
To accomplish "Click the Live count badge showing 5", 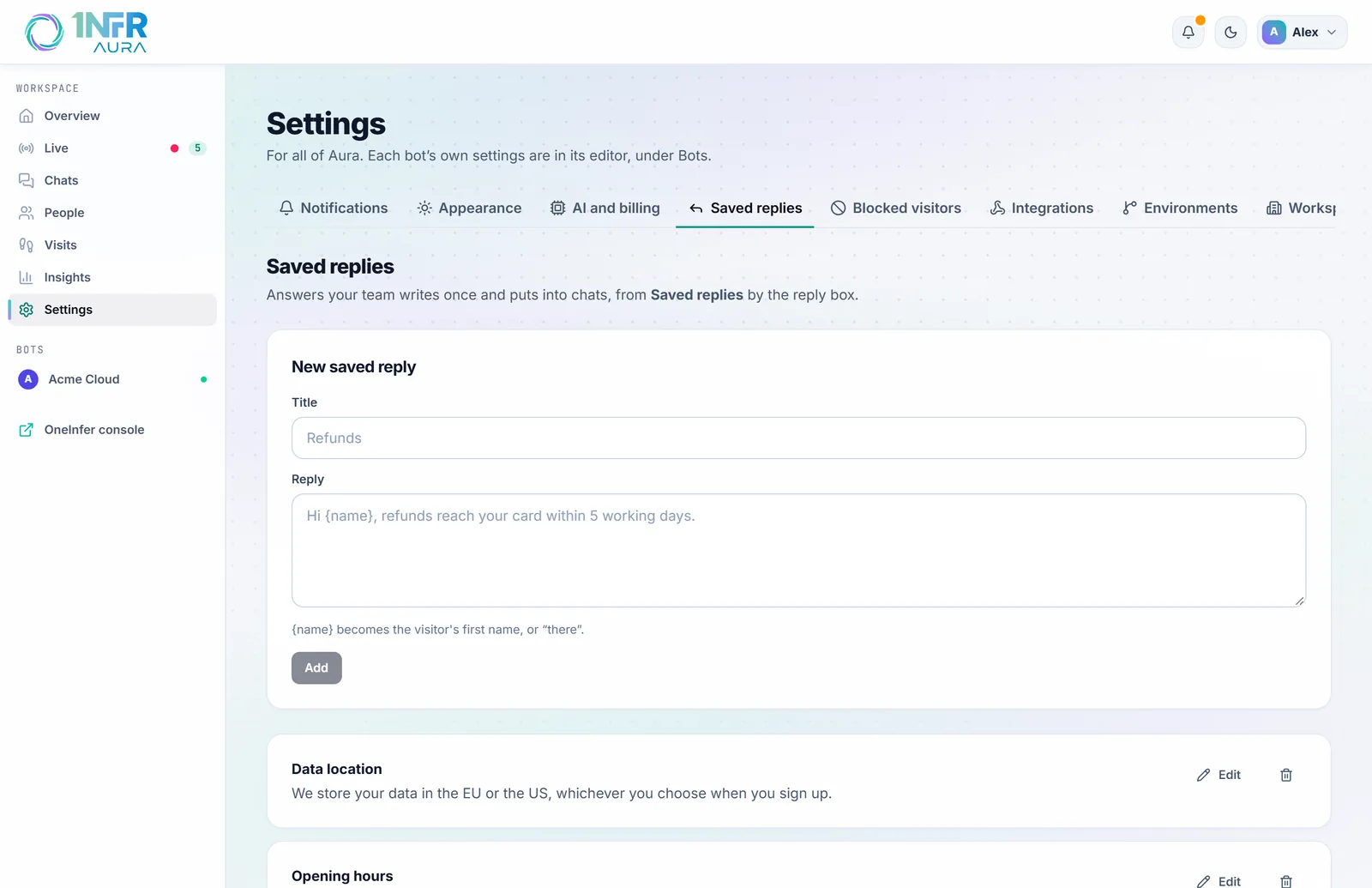I will coord(197,148).
